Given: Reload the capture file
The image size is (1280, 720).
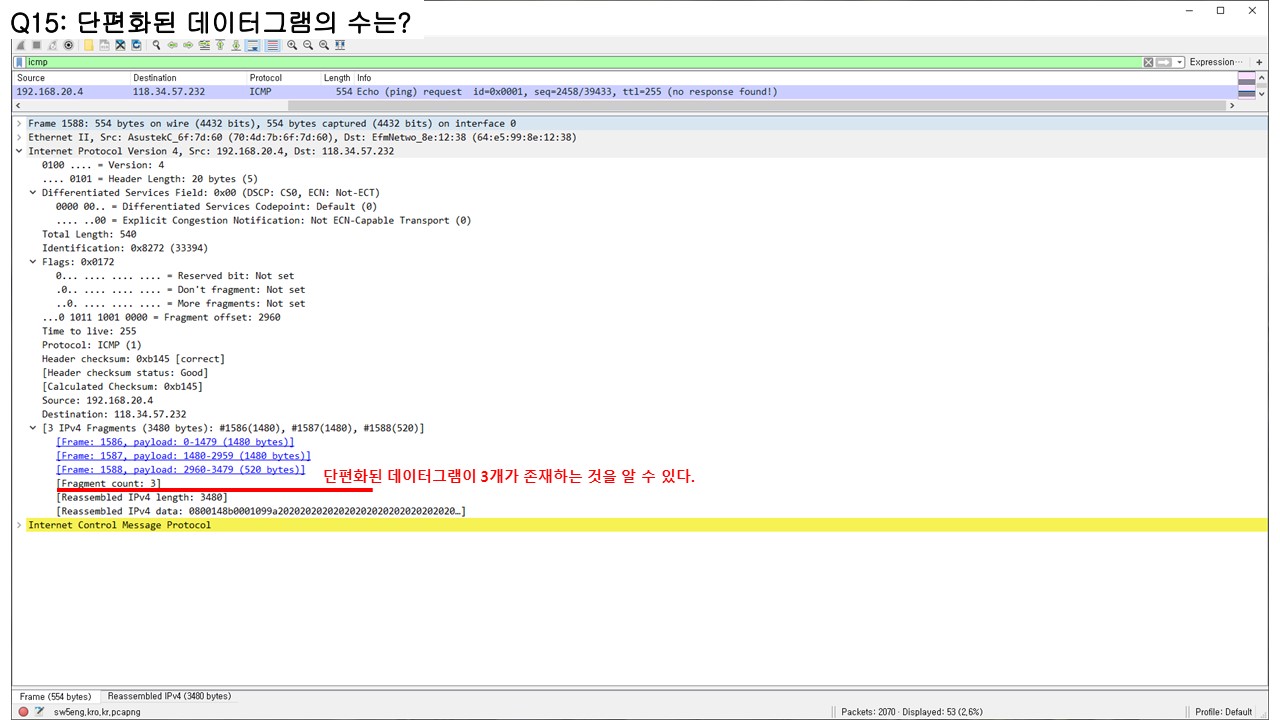Looking at the screenshot, I should pyautogui.click(x=136, y=45).
